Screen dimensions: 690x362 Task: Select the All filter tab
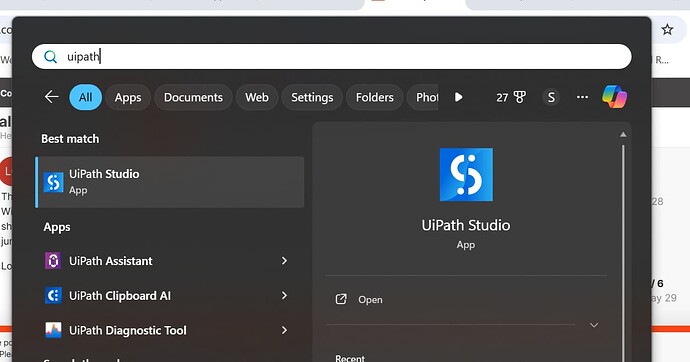(x=85, y=97)
